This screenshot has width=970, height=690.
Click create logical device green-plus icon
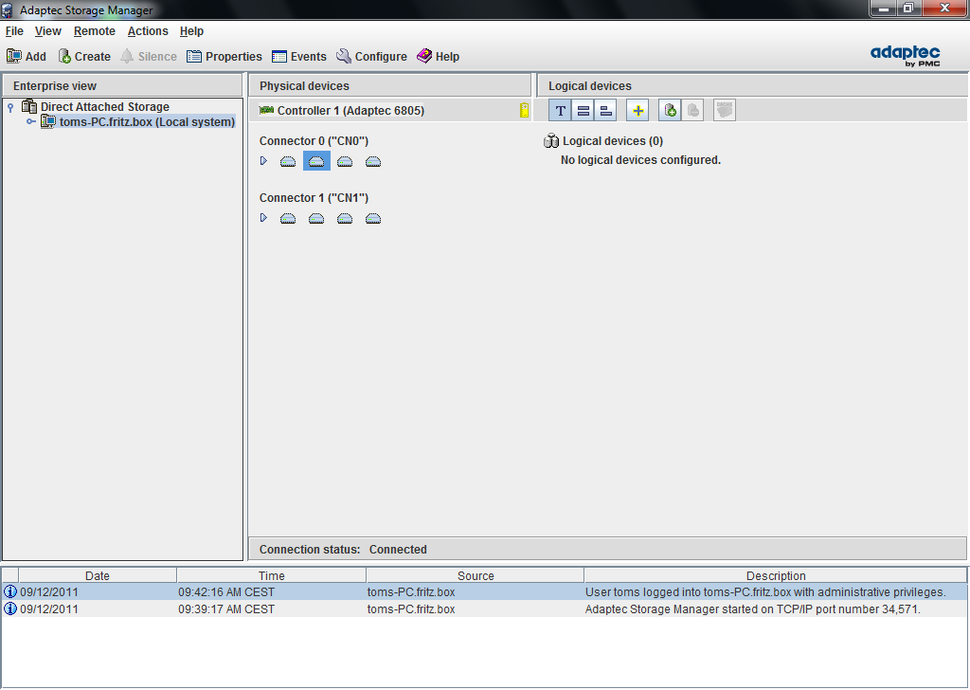pos(669,111)
